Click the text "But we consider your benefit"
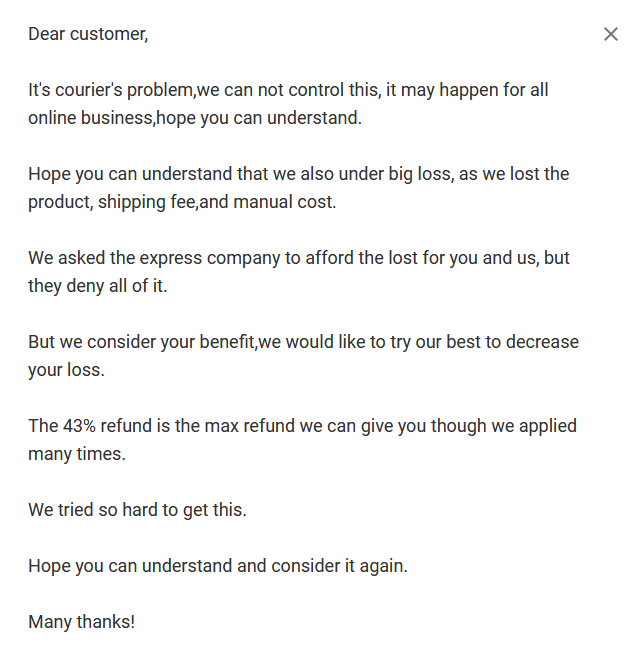640x654 pixels. coord(142,342)
